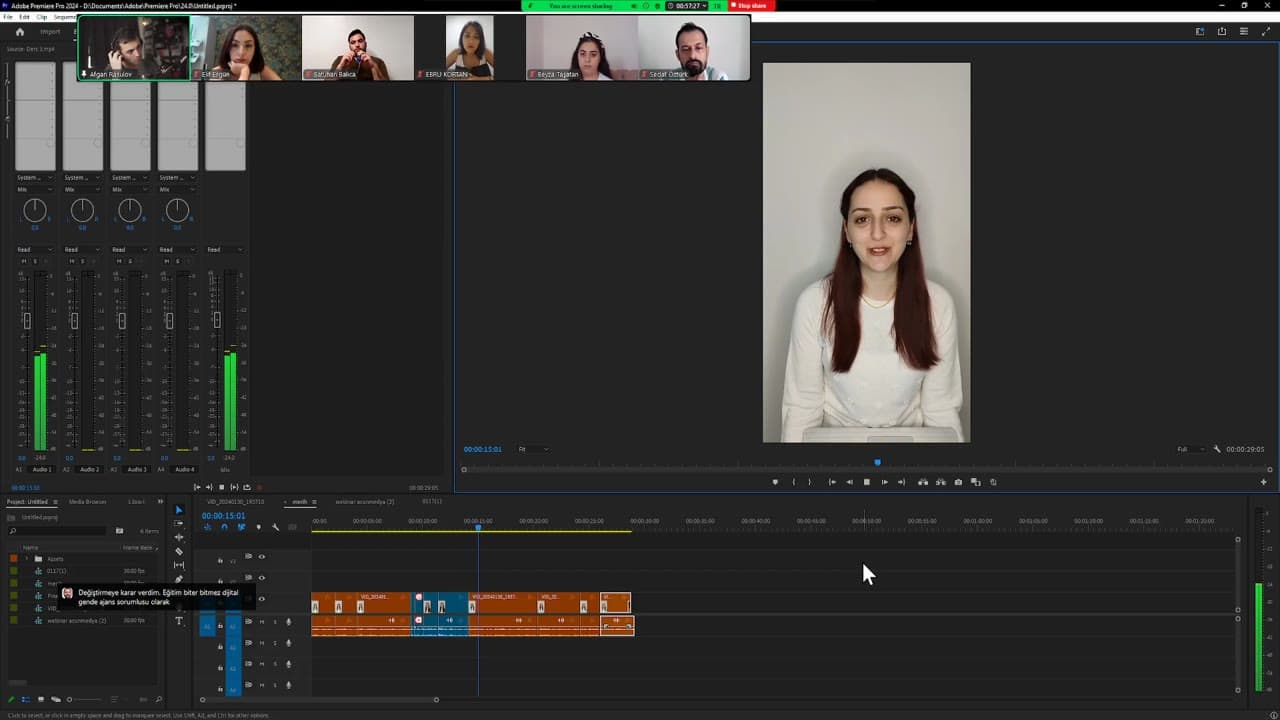Open the VID_20240130 sequence tab
Screen dimensions: 1280x720
[235, 502]
